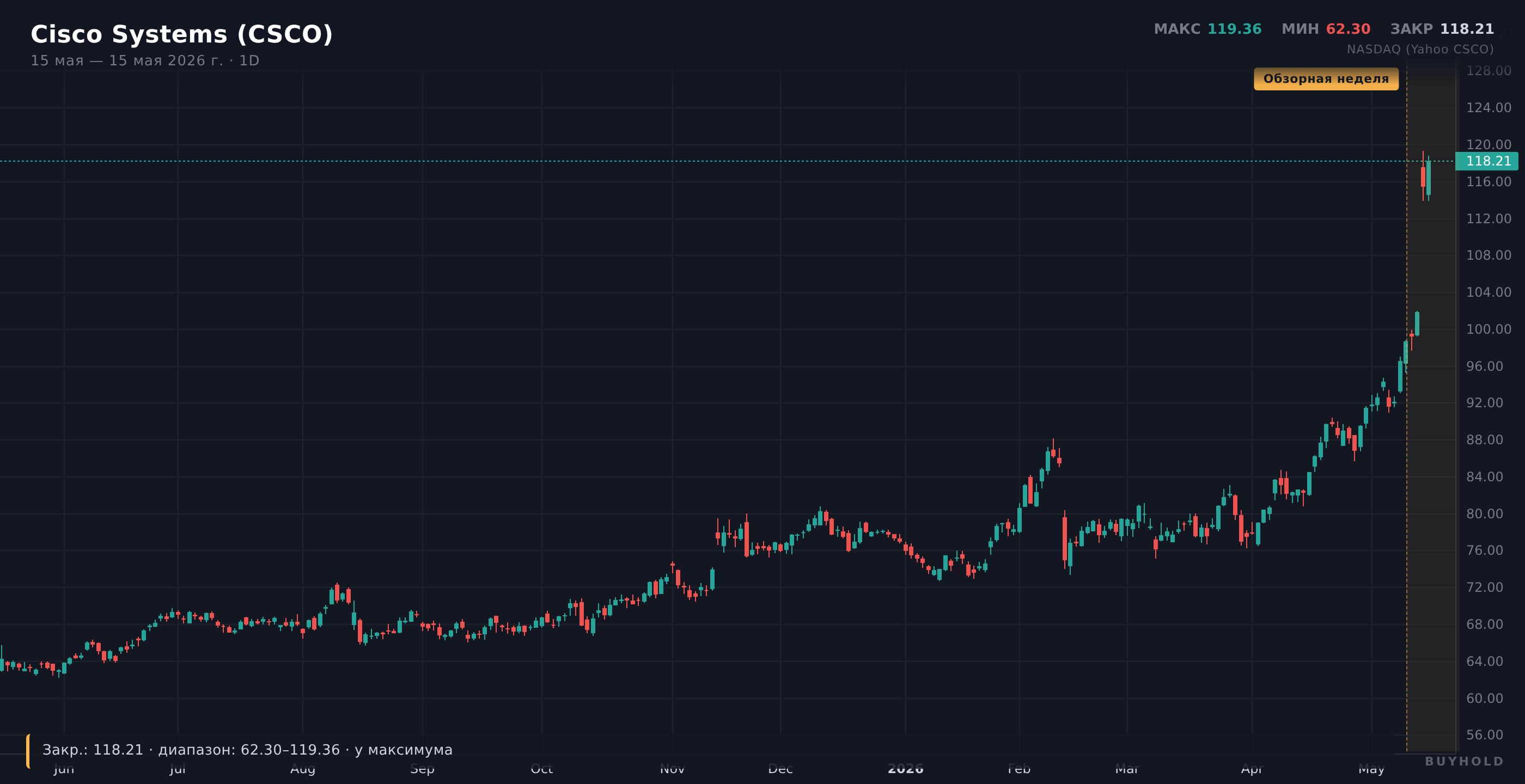Click the 96.00 price axis label
Screen dimensions: 1525x784
(1484, 366)
